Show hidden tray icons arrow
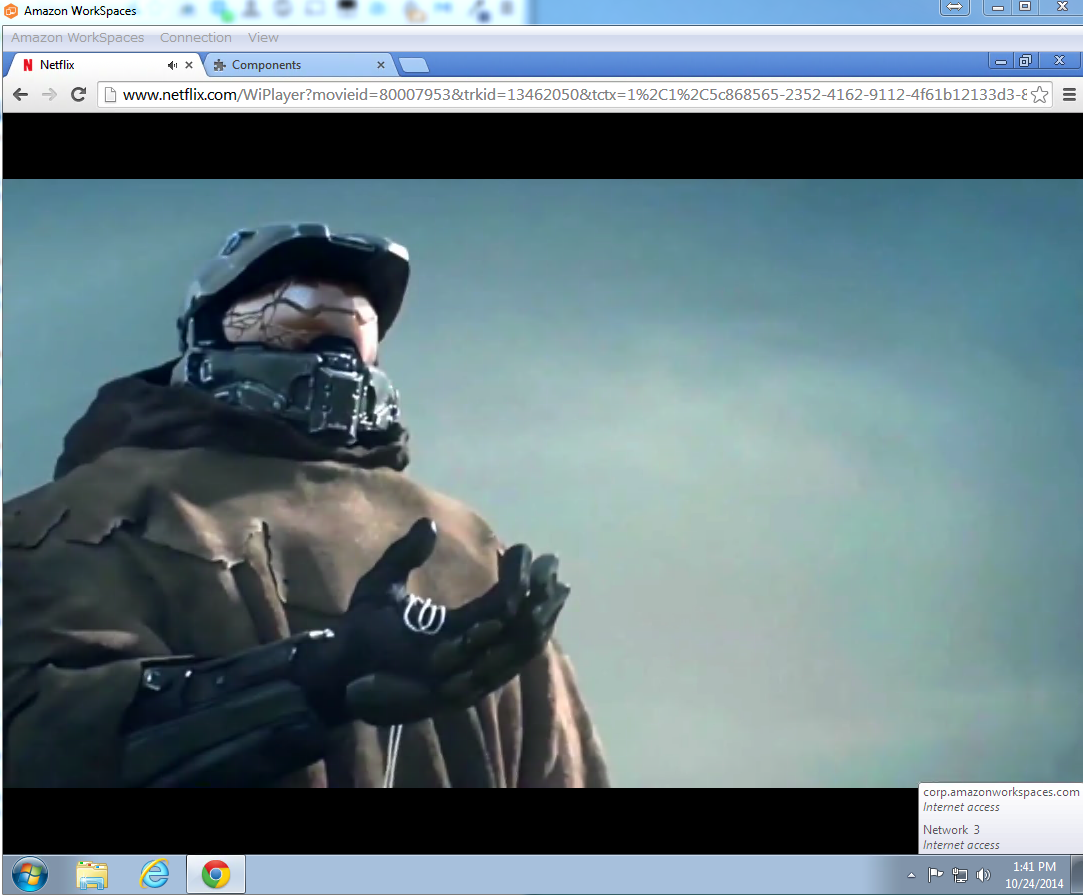Viewport: 1083px width, 895px height. coord(911,875)
